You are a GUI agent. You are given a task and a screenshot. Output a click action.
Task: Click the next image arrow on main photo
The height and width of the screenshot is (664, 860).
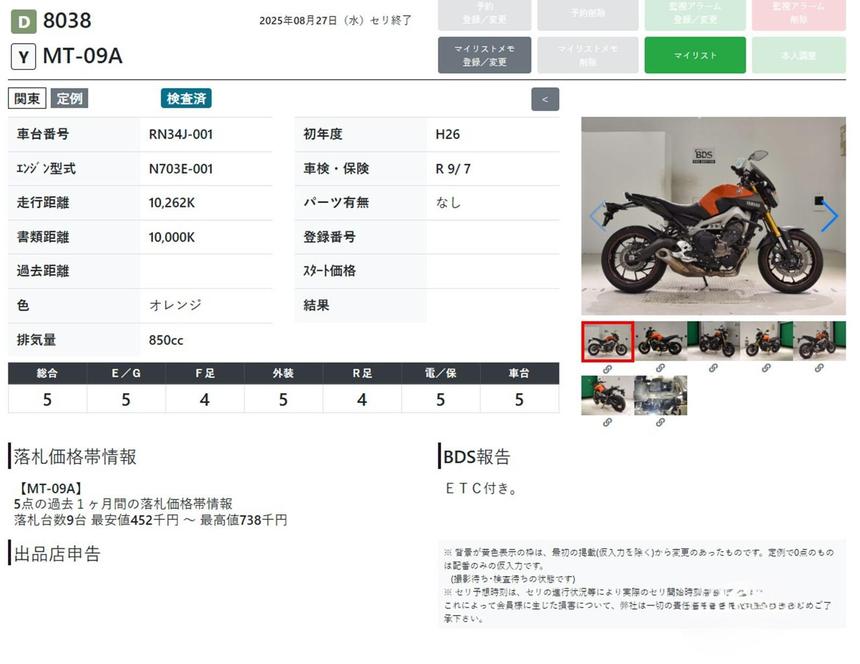pos(828,216)
